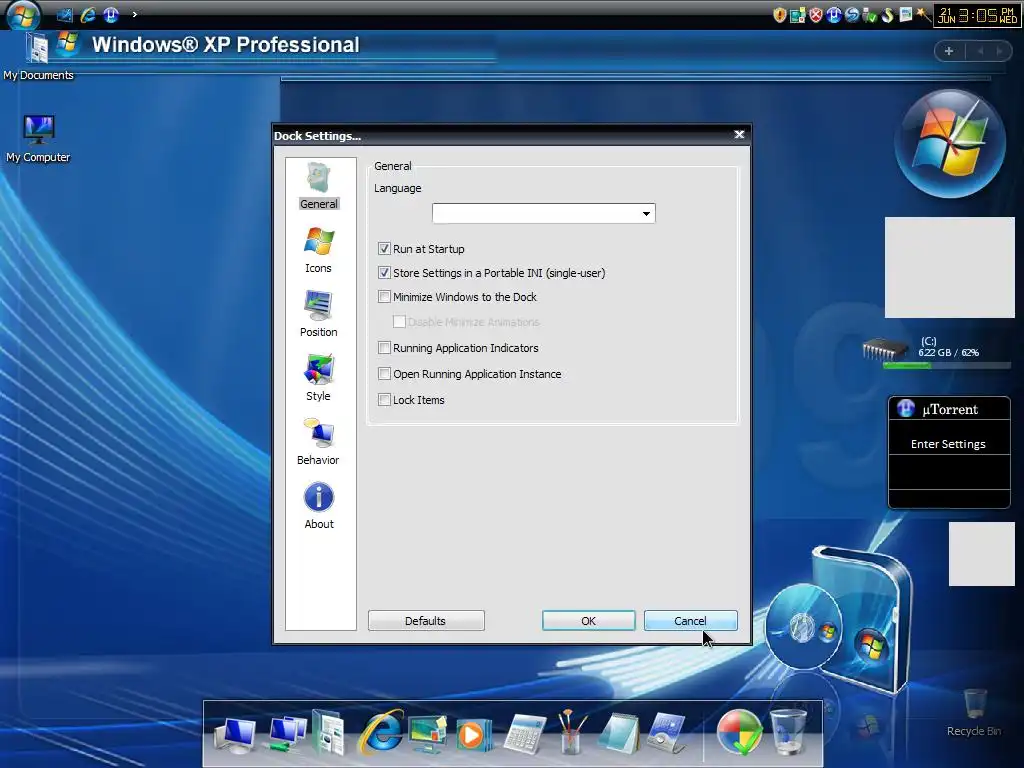Launch Internet Explorer from quick launch
Screen dimensions: 1024x768
(x=88, y=14)
